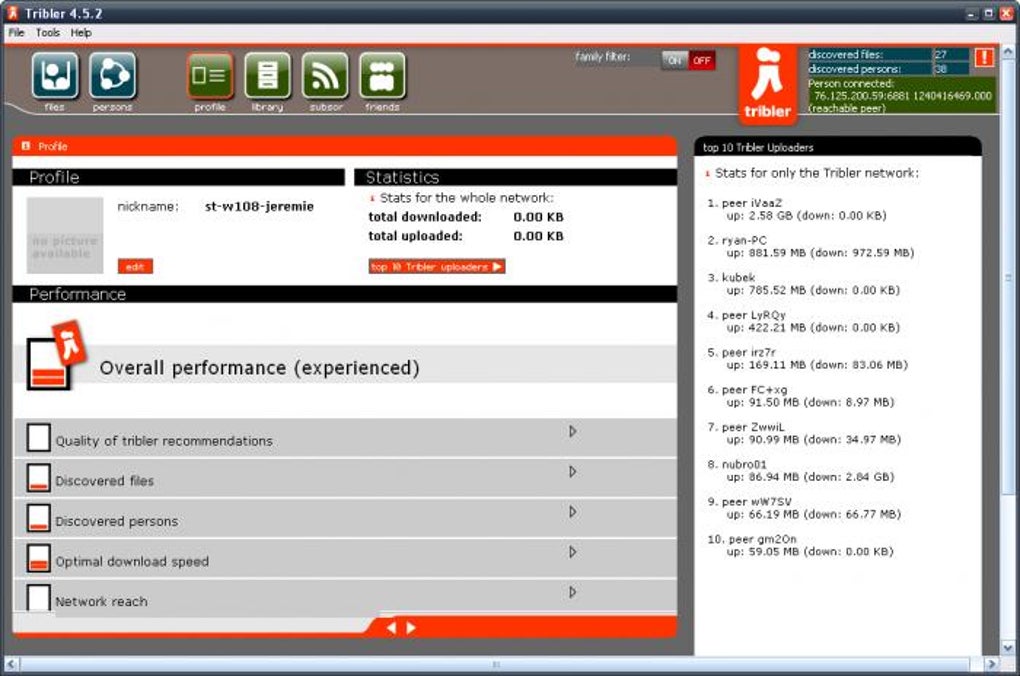
Task: Select uploader ryan-PC entry
Action: [x=811, y=246]
